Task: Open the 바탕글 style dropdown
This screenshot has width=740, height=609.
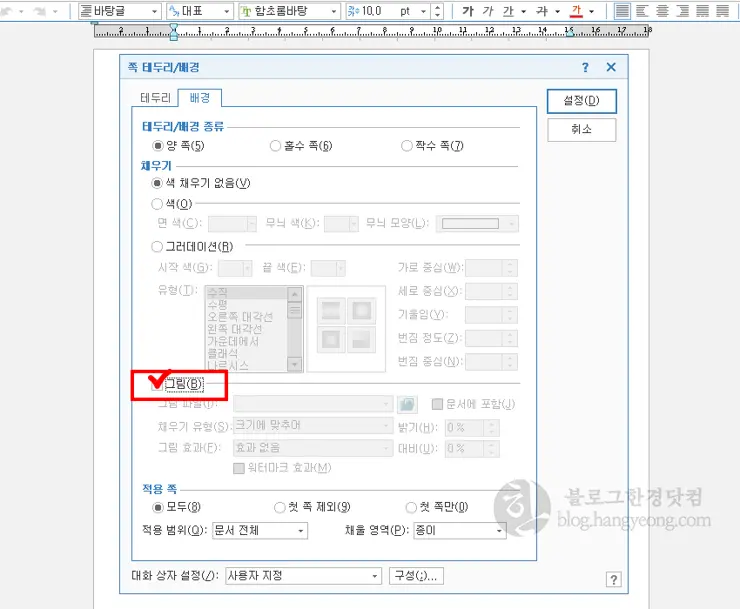Action: [x=119, y=11]
